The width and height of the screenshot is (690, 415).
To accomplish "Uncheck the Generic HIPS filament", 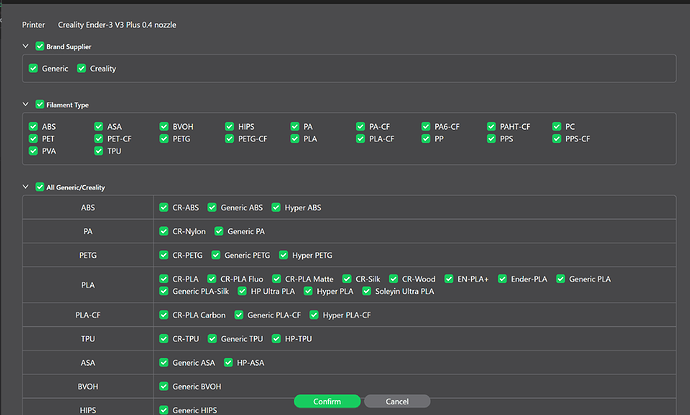I will point(164,410).
